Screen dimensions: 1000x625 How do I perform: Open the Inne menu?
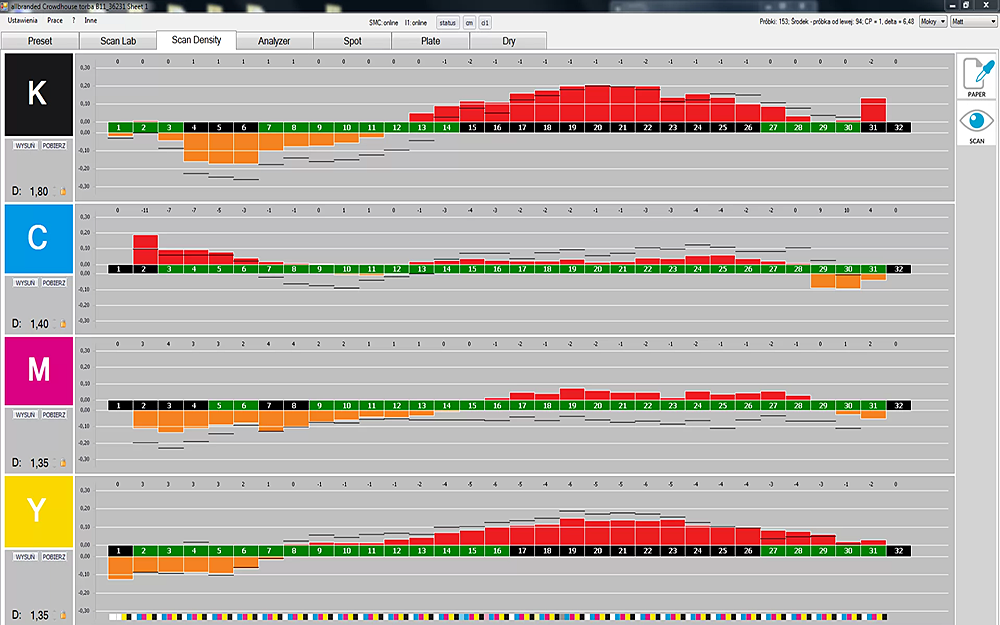(x=91, y=20)
